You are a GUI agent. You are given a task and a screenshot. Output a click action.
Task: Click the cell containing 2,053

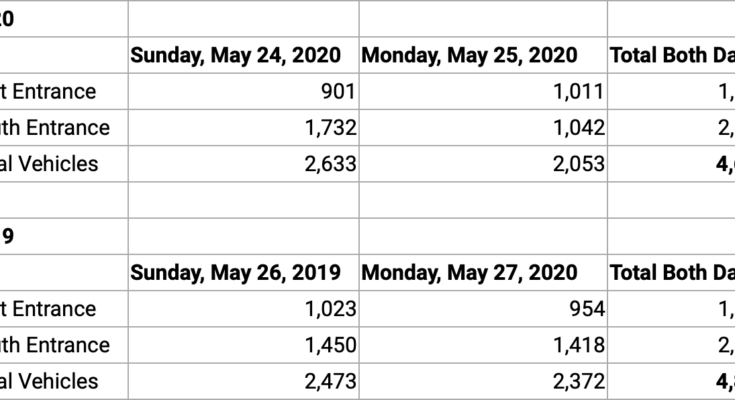coord(483,164)
